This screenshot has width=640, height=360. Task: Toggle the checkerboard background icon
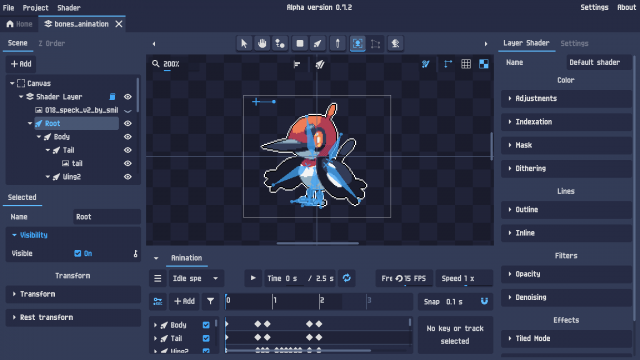[x=484, y=64]
